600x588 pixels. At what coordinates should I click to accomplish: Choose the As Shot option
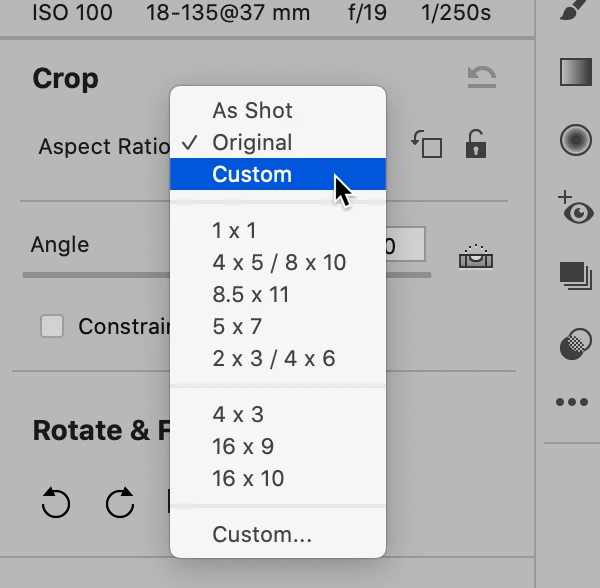(252, 110)
